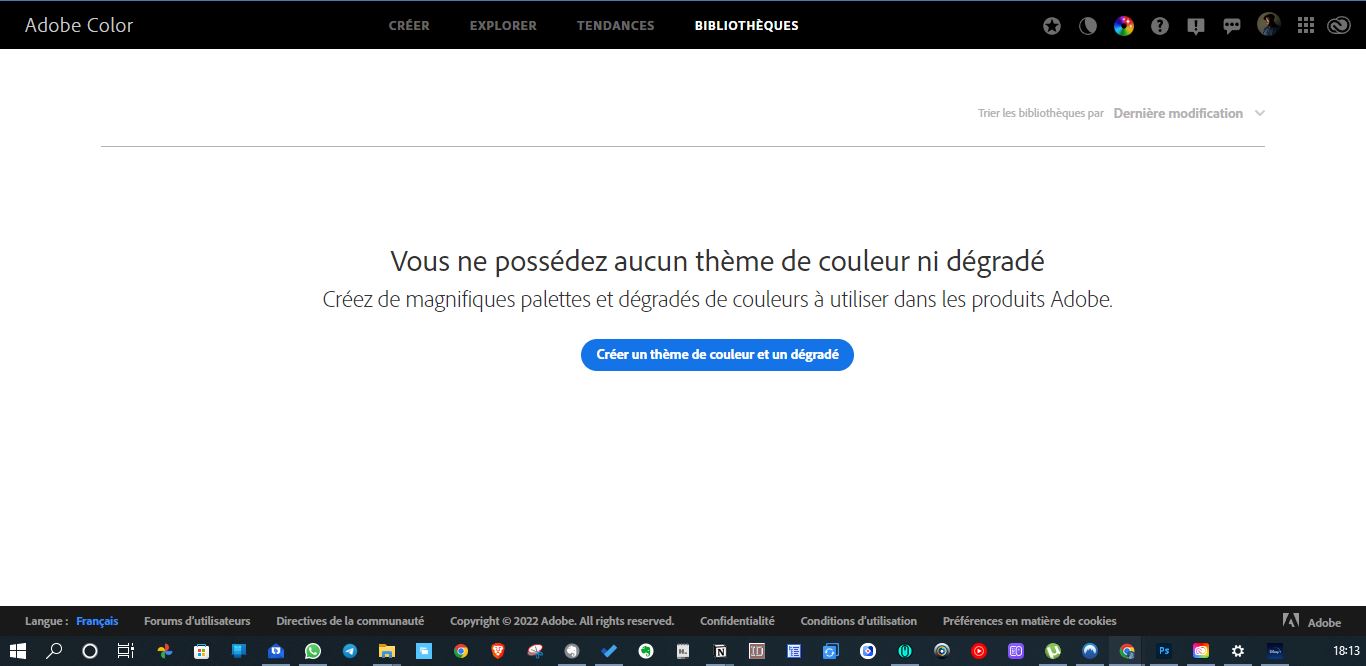Click the Creative Cloud icon in header
The width and height of the screenshot is (1366, 666).
1339,26
